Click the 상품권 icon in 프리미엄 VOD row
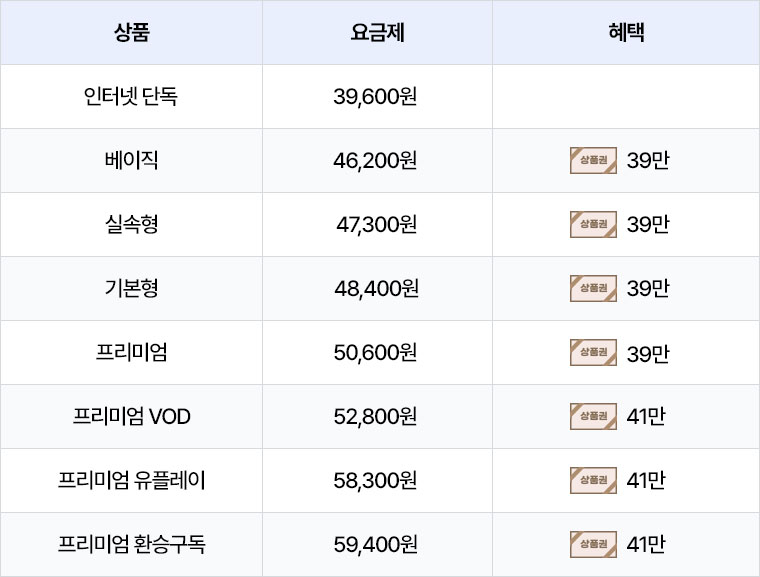 (x=593, y=417)
